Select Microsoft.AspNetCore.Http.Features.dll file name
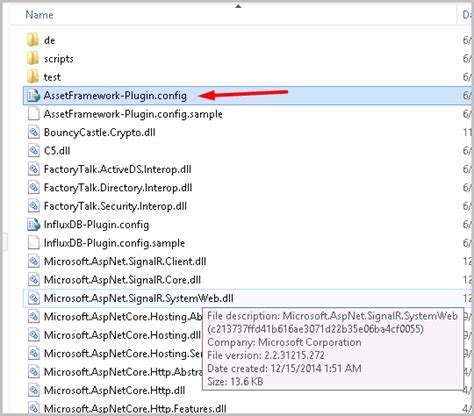Viewport: 474px width, 416px height. coord(135,409)
